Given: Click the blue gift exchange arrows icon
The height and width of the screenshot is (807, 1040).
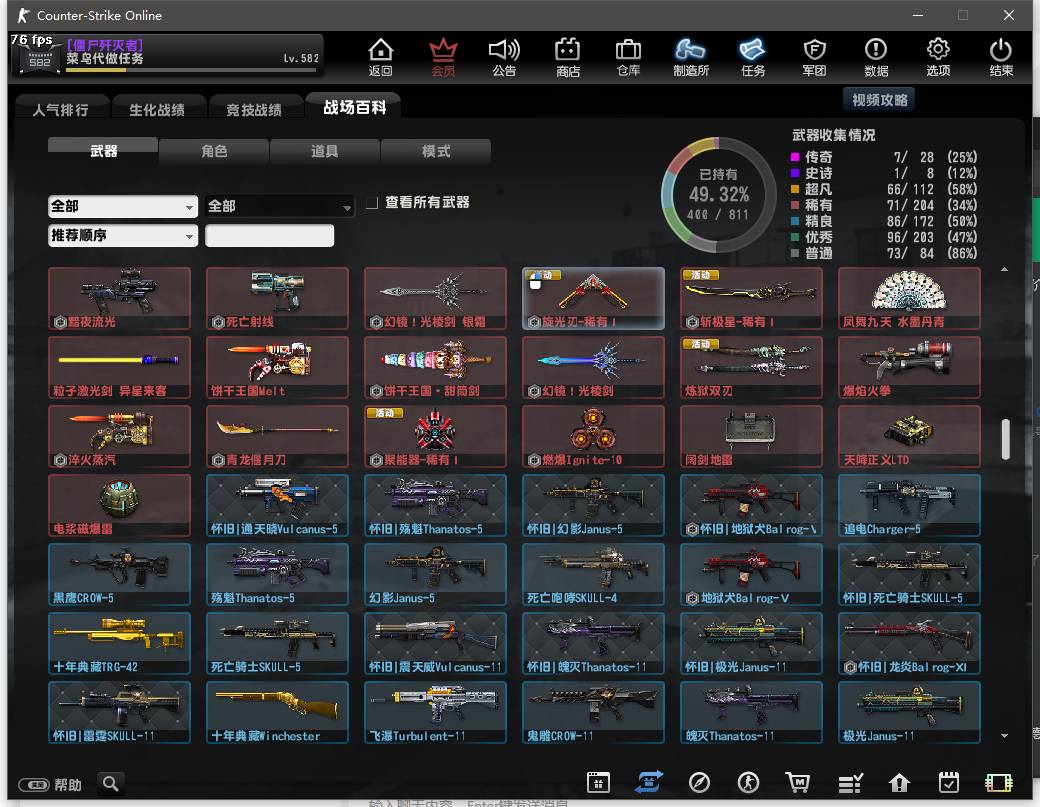Looking at the screenshot, I should click(649, 782).
